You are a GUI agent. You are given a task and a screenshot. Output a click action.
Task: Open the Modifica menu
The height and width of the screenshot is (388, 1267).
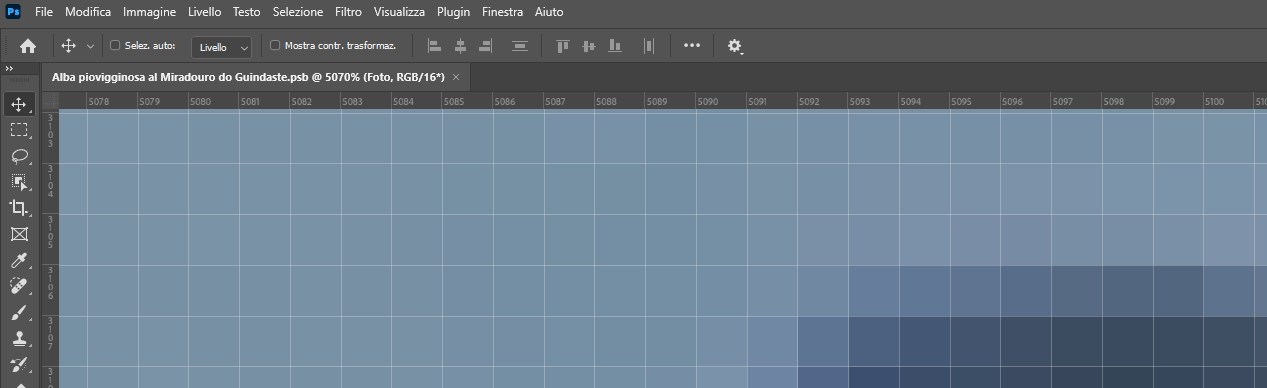click(88, 12)
